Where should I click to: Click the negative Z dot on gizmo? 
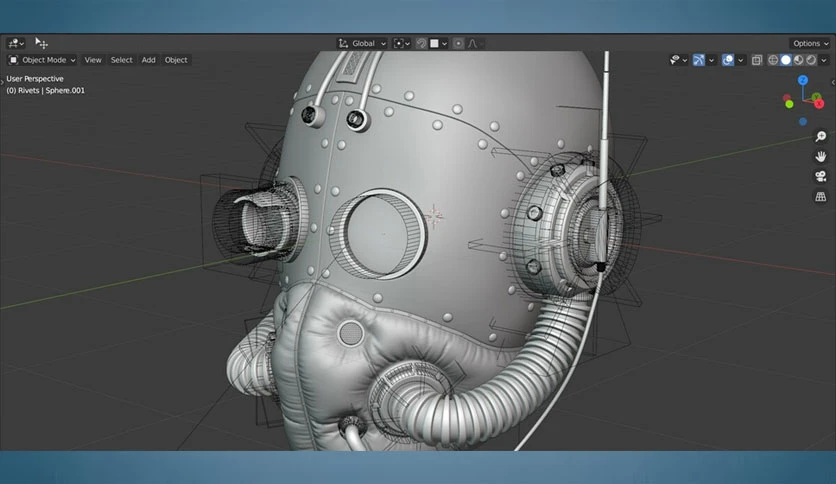(x=803, y=122)
